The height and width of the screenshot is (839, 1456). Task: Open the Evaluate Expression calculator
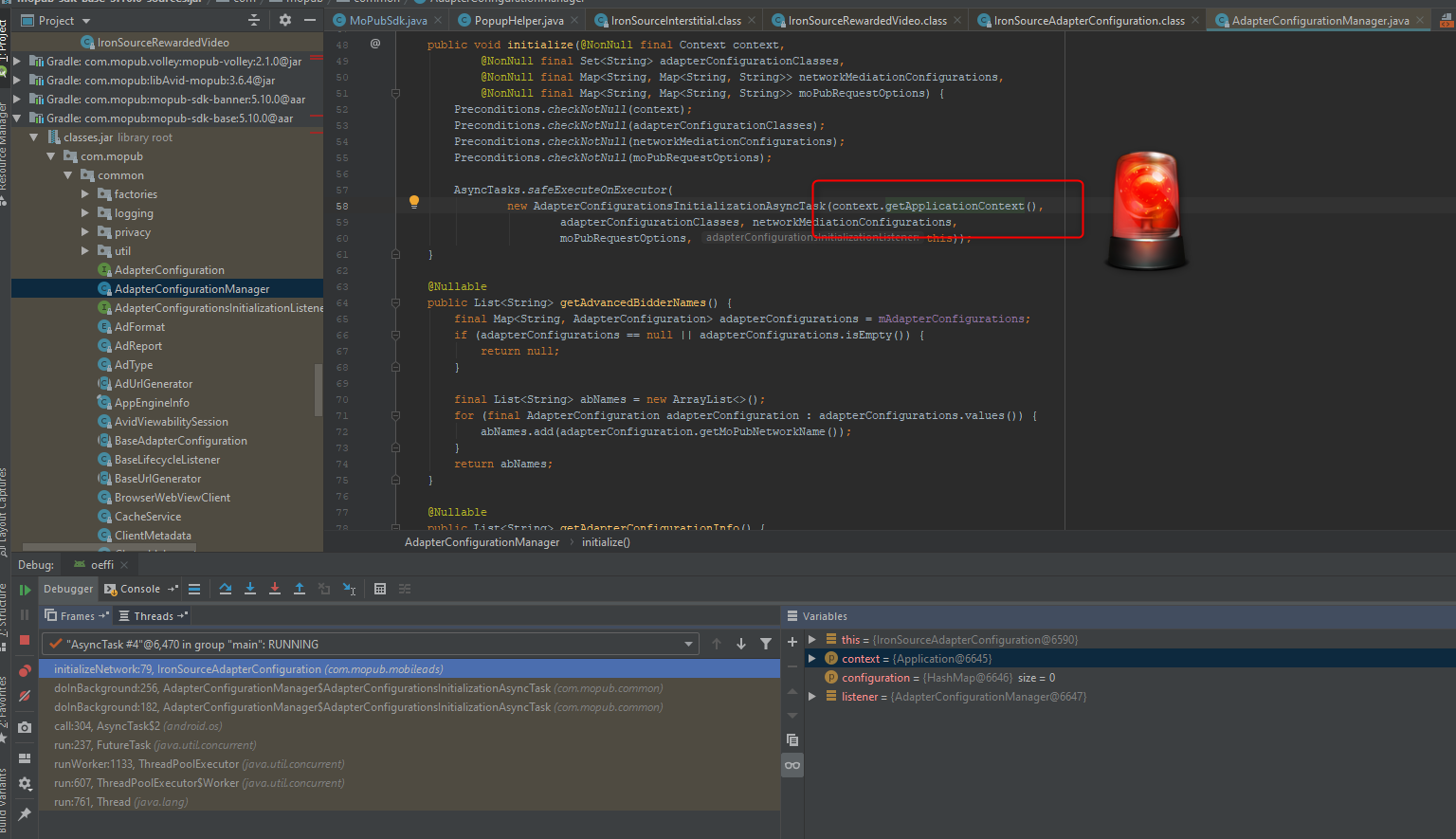tap(380, 589)
